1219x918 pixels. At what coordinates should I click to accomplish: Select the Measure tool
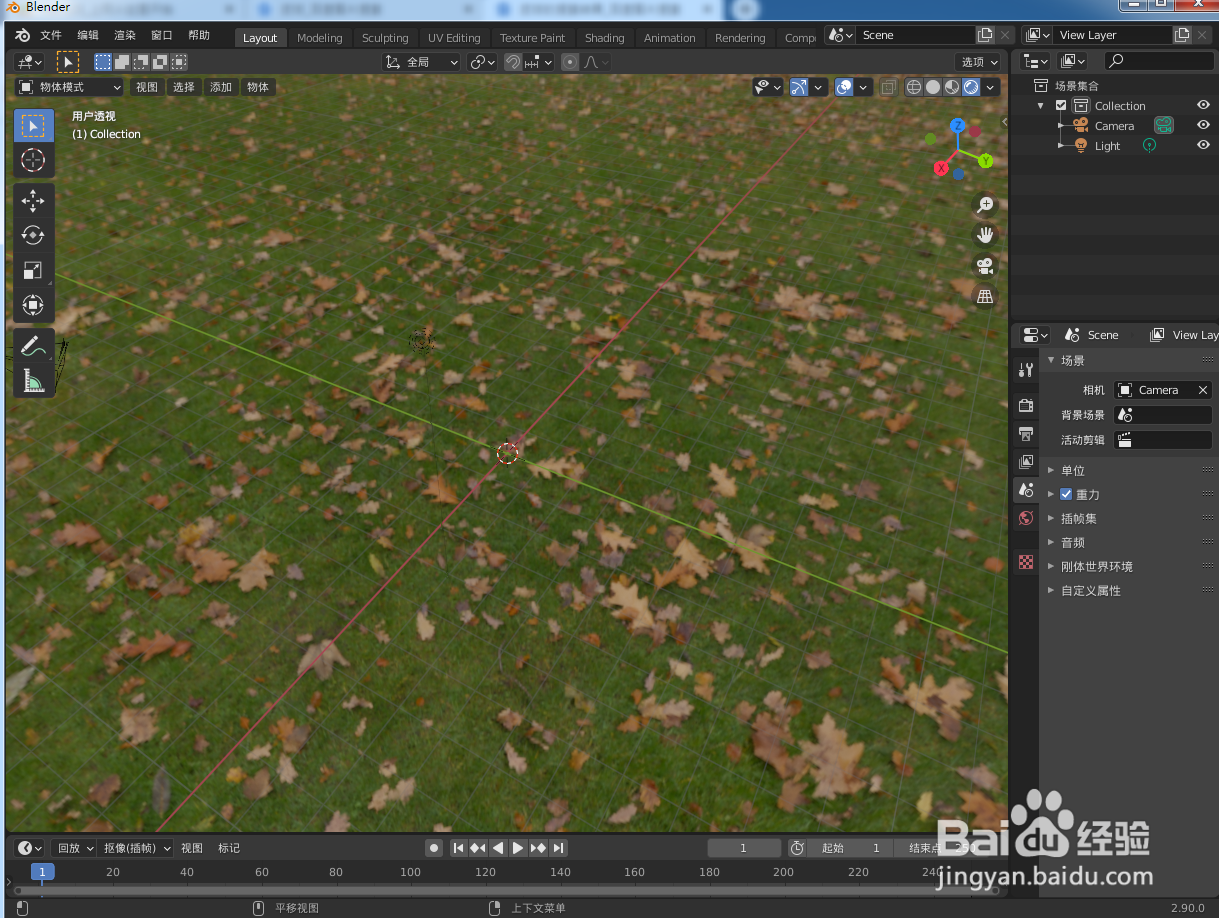33,381
